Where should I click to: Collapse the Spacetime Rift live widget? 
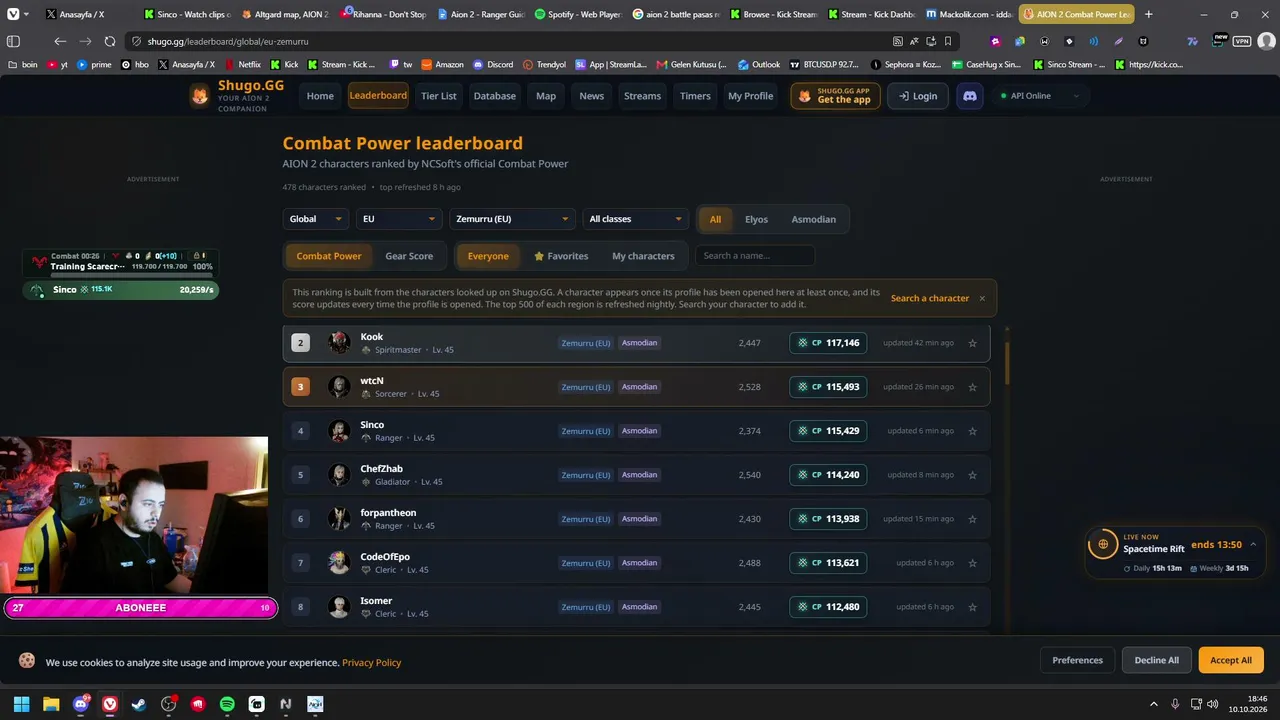pos(1253,544)
